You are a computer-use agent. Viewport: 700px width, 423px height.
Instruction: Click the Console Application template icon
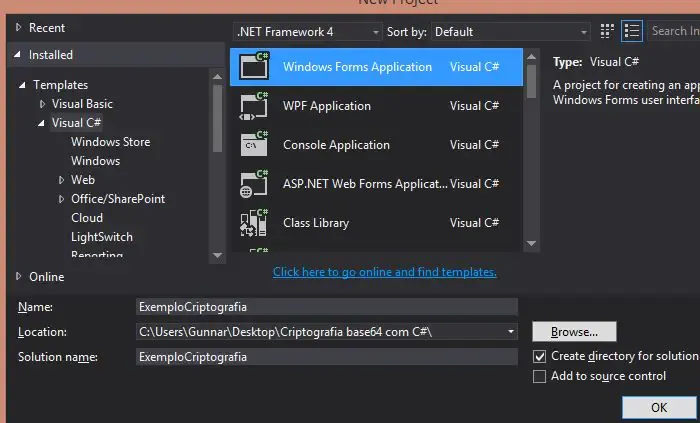coord(254,145)
